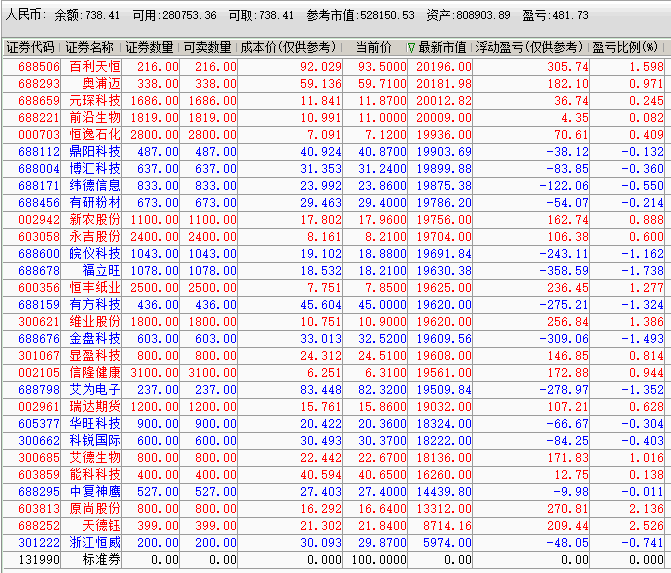Click current price 93.5000
Viewport: 671px width, 573px height.
[382, 66]
